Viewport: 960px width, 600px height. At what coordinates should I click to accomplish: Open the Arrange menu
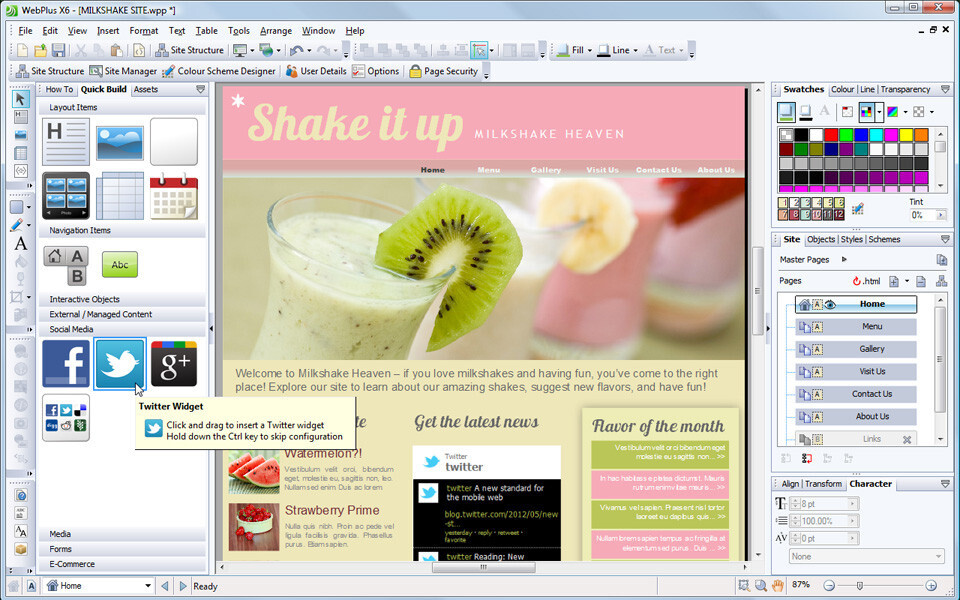click(276, 31)
